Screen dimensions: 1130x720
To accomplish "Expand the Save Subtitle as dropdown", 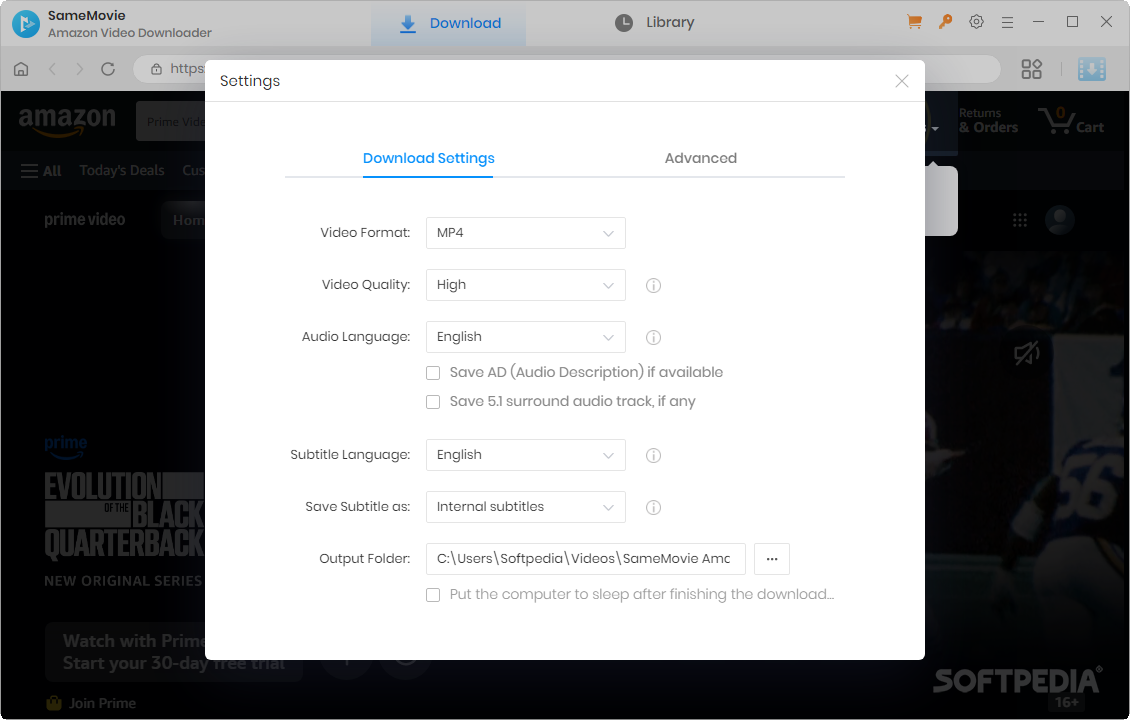I will tap(525, 507).
